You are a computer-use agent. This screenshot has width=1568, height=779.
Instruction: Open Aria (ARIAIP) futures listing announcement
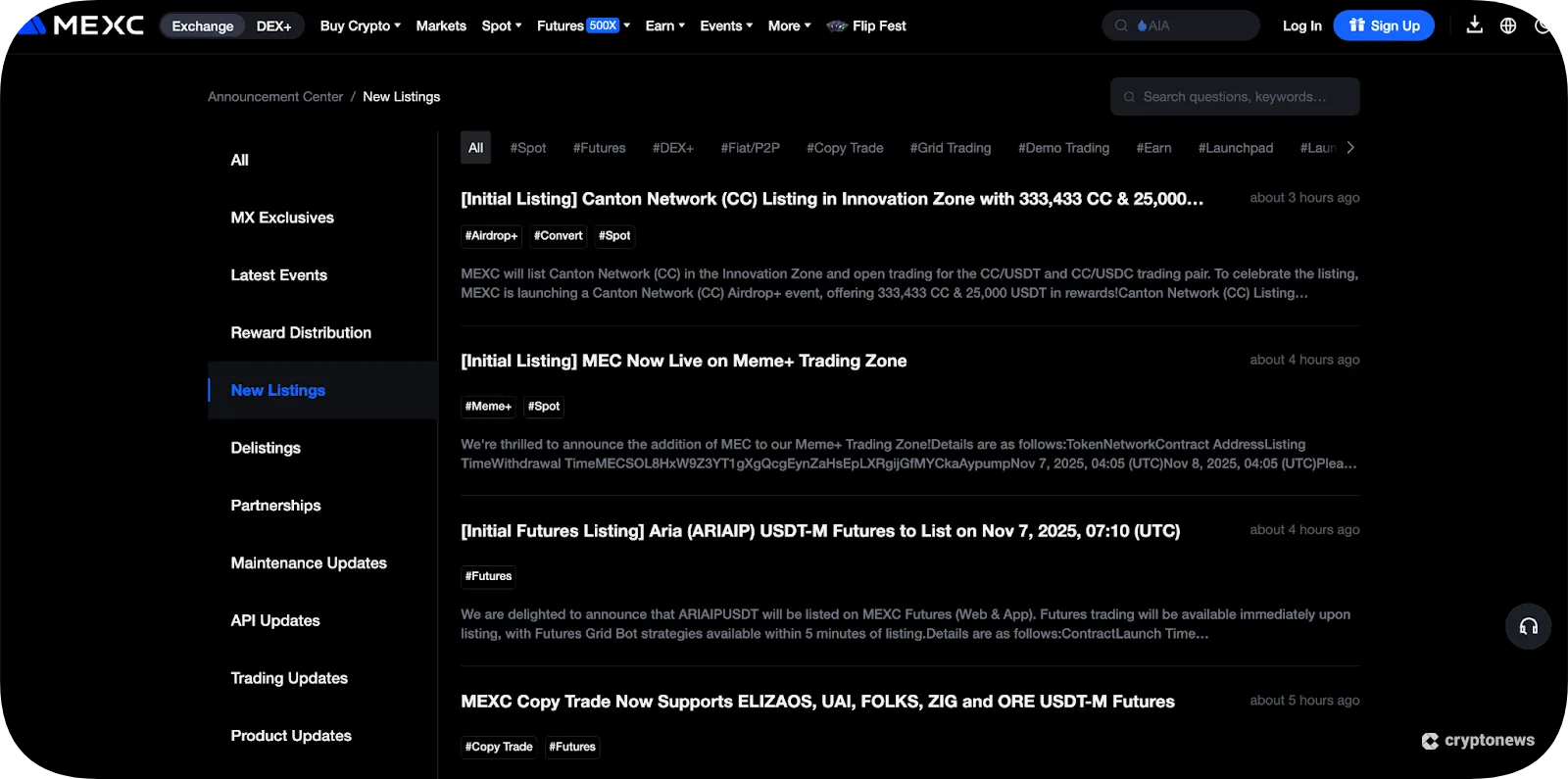[x=820, y=531]
